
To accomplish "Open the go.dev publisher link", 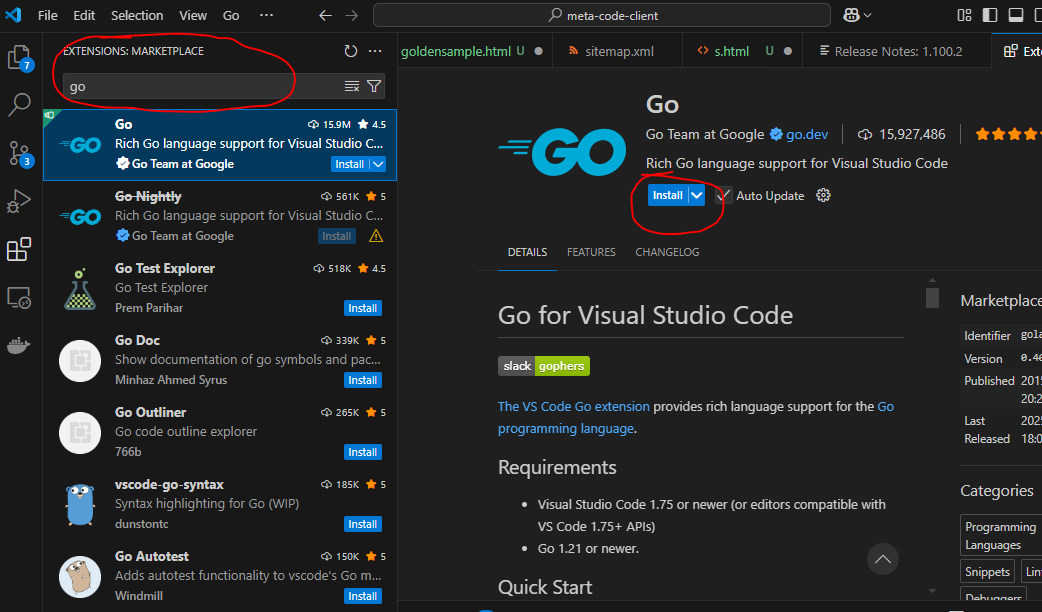I will pyautogui.click(x=807, y=135).
